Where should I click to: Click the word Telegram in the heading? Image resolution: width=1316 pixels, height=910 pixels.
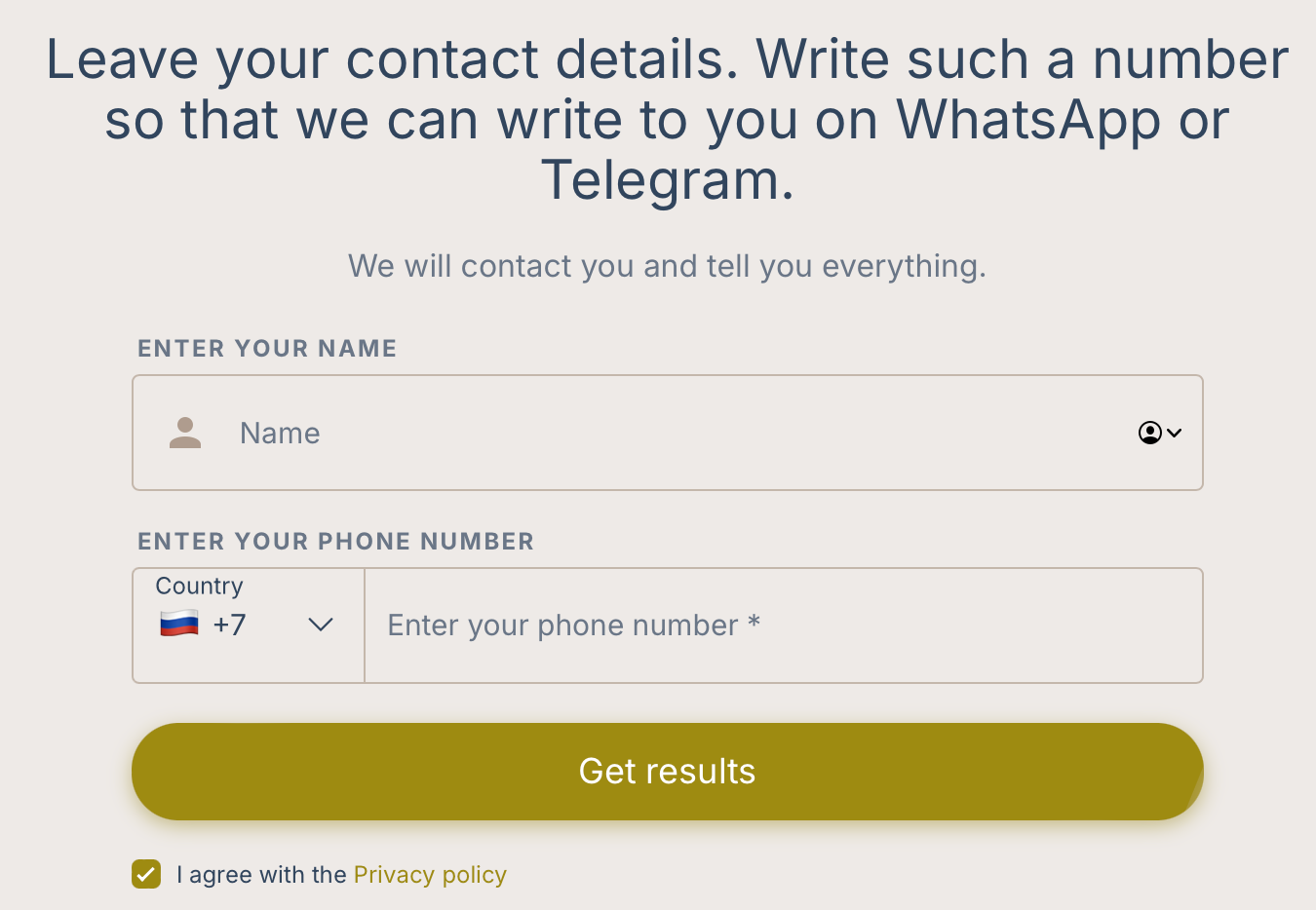coord(667,180)
